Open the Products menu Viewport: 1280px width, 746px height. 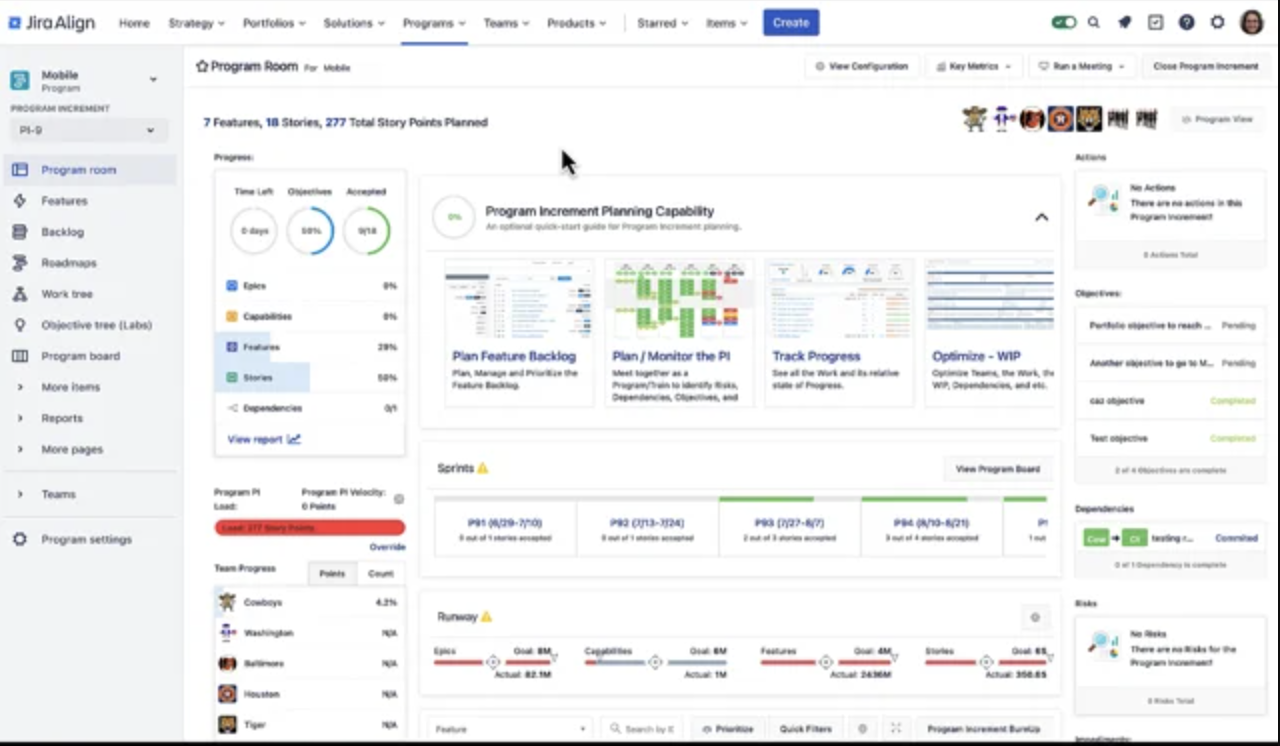pyautogui.click(x=577, y=23)
